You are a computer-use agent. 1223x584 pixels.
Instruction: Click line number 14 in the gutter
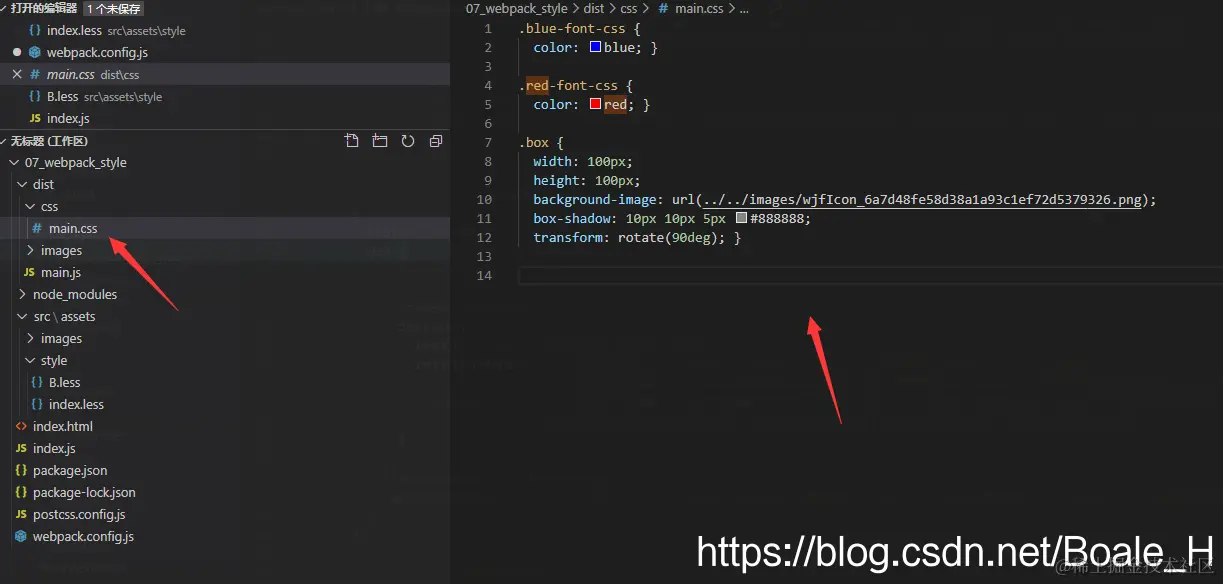click(485, 275)
